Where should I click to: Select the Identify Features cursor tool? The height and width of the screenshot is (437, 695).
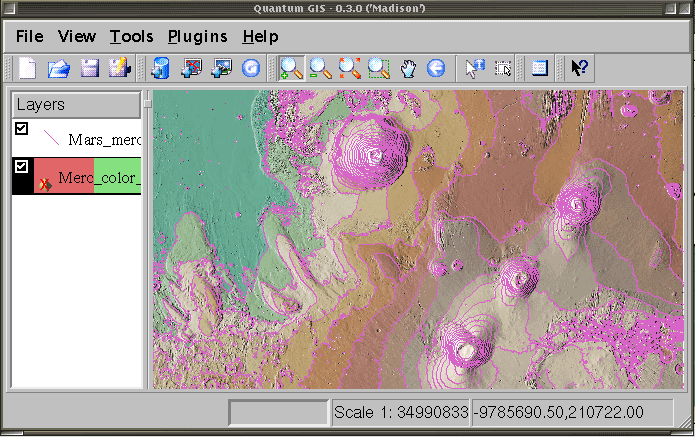pyautogui.click(x=474, y=68)
